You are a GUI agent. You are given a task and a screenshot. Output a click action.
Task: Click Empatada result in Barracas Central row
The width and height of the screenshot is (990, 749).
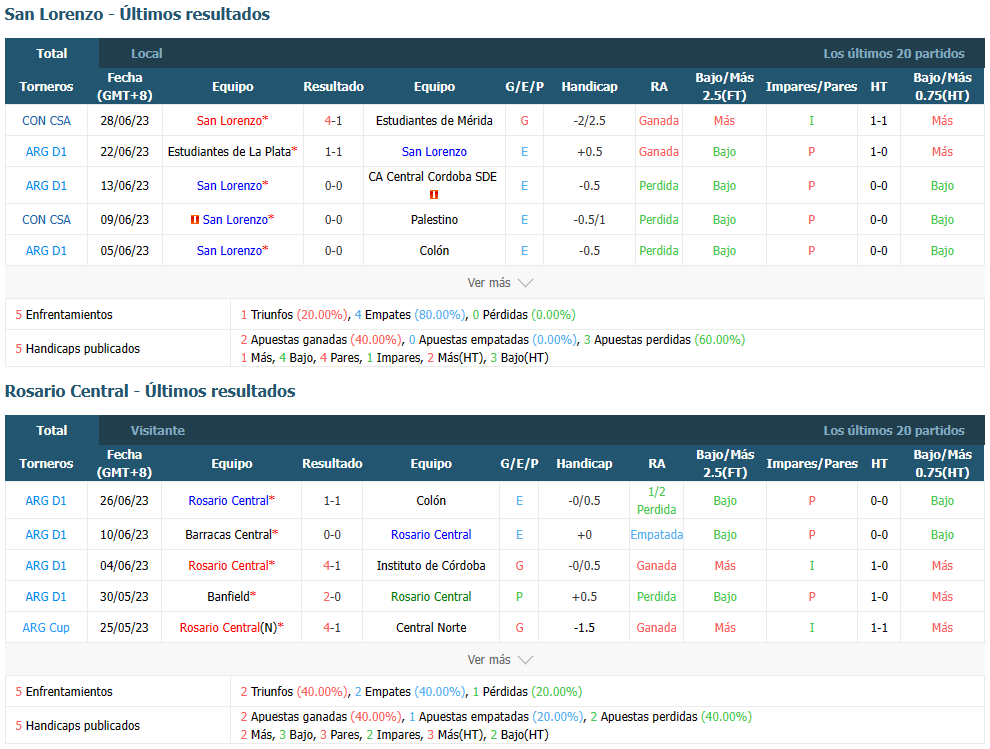pyautogui.click(x=657, y=535)
